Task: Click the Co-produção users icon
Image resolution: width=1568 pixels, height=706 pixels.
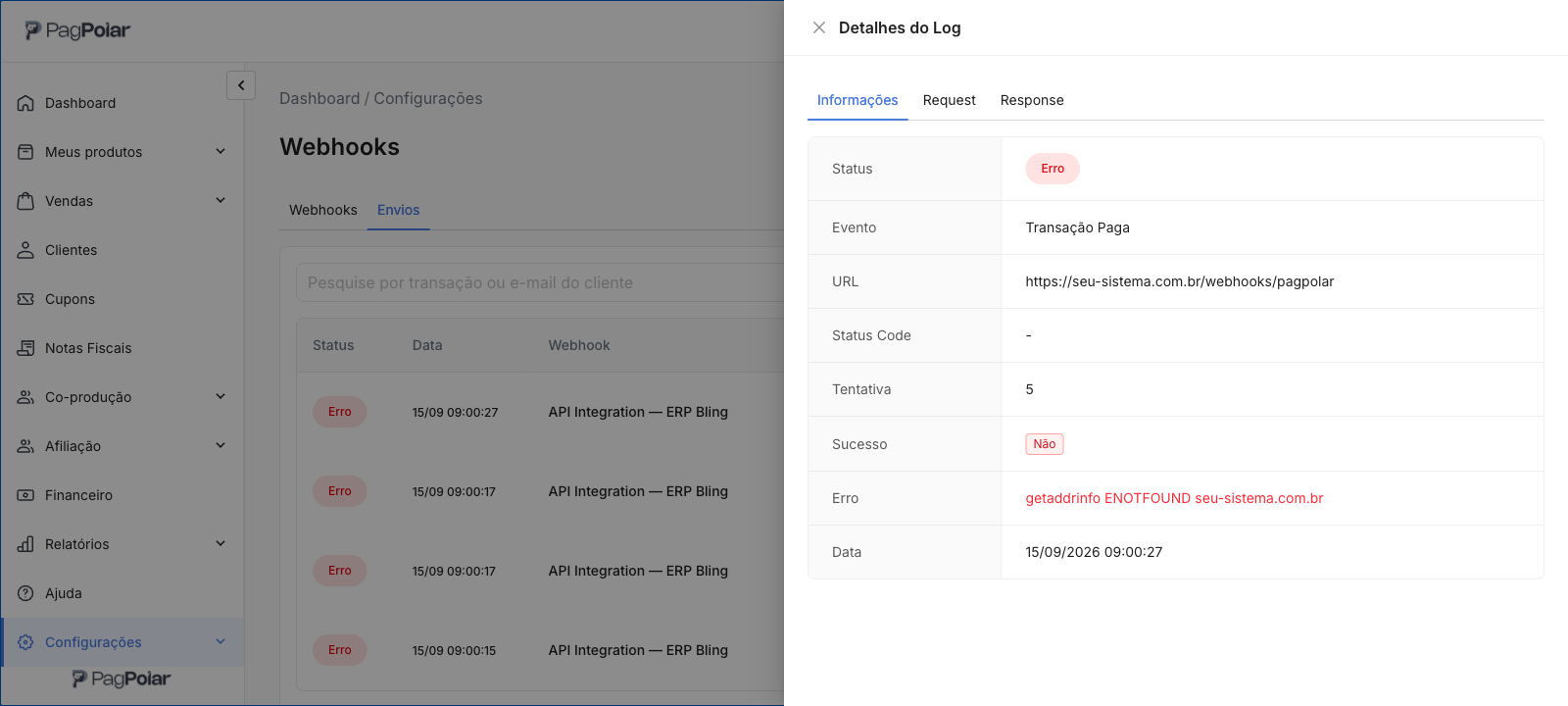Action: click(x=25, y=397)
